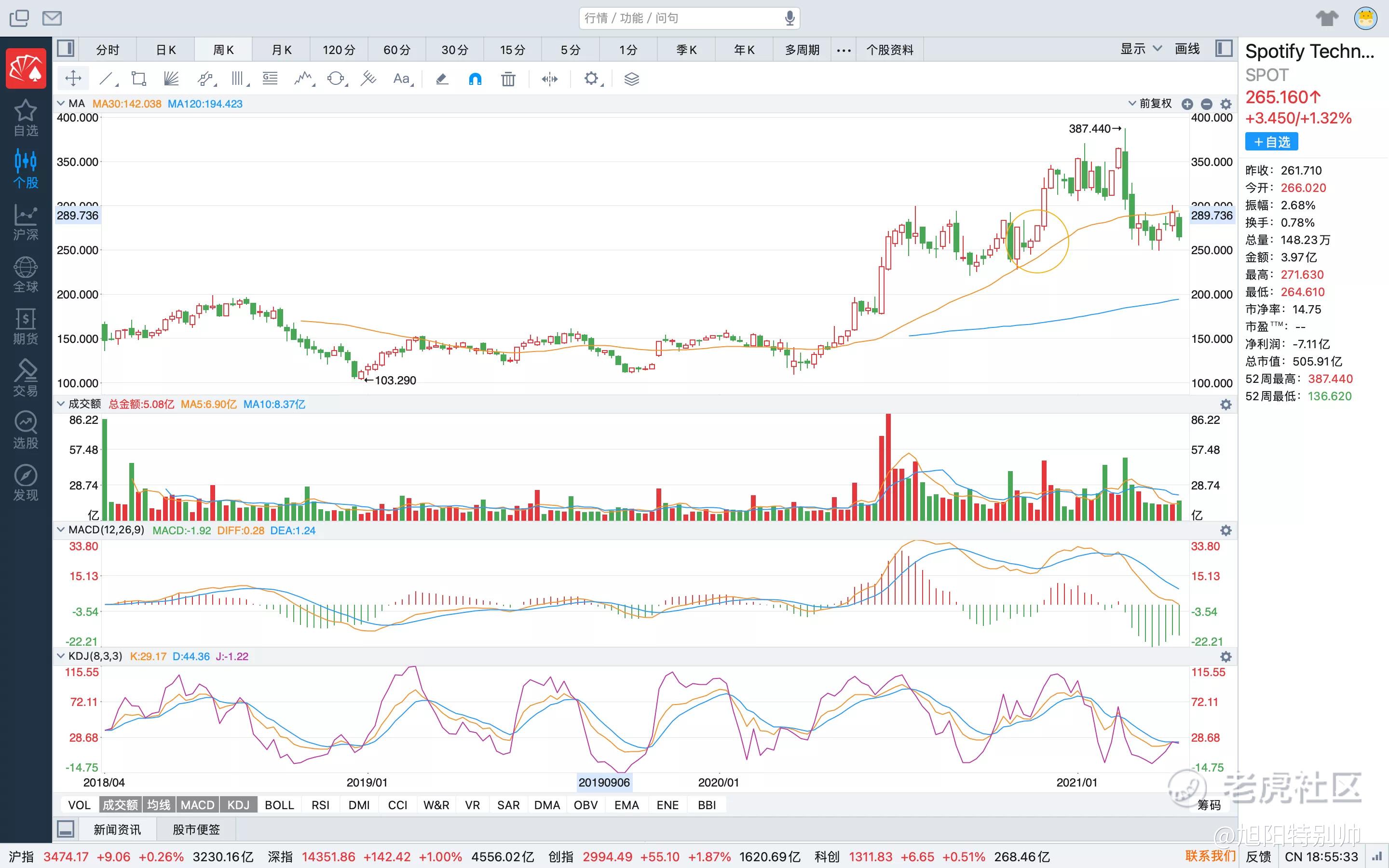This screenshot has height=868, width=1389.
Task: Switch to 季K quarterly tab
Action: point(686,50)
